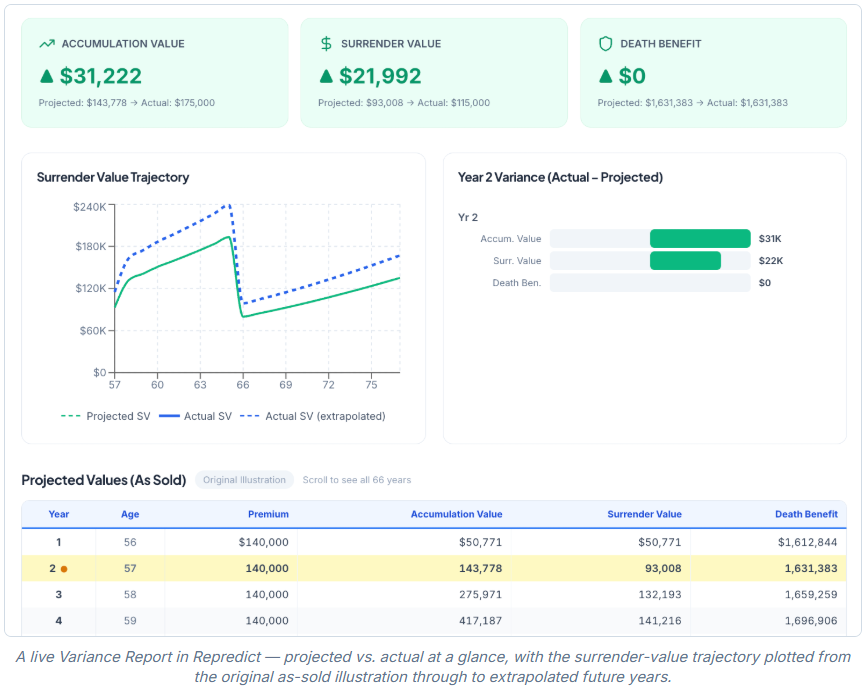Click the Surrender Value Trajectory heading
The height and width of the screenshot is (692, 866).
click(113, 177)
